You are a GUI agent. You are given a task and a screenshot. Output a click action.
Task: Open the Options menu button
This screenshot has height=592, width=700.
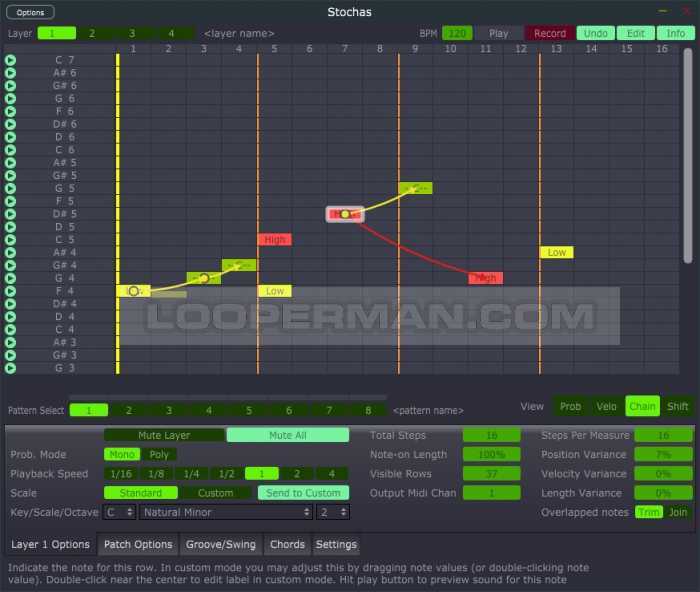(30, 12)
